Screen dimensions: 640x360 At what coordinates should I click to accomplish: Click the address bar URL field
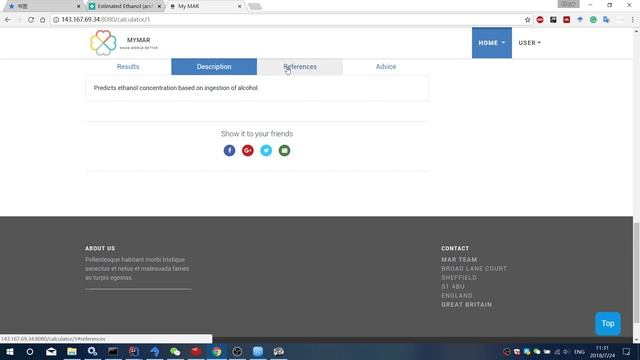[286, 20]
